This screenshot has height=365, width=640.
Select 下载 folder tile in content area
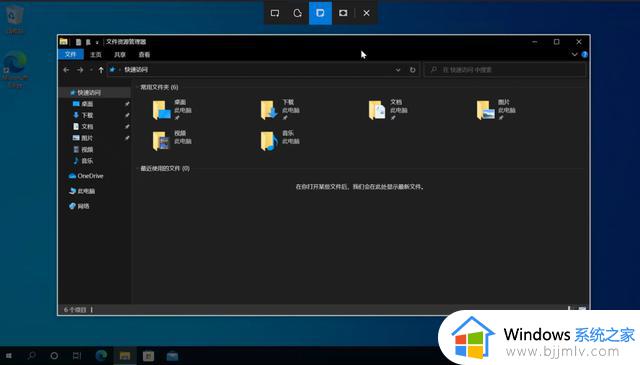[x=280, y=110]
